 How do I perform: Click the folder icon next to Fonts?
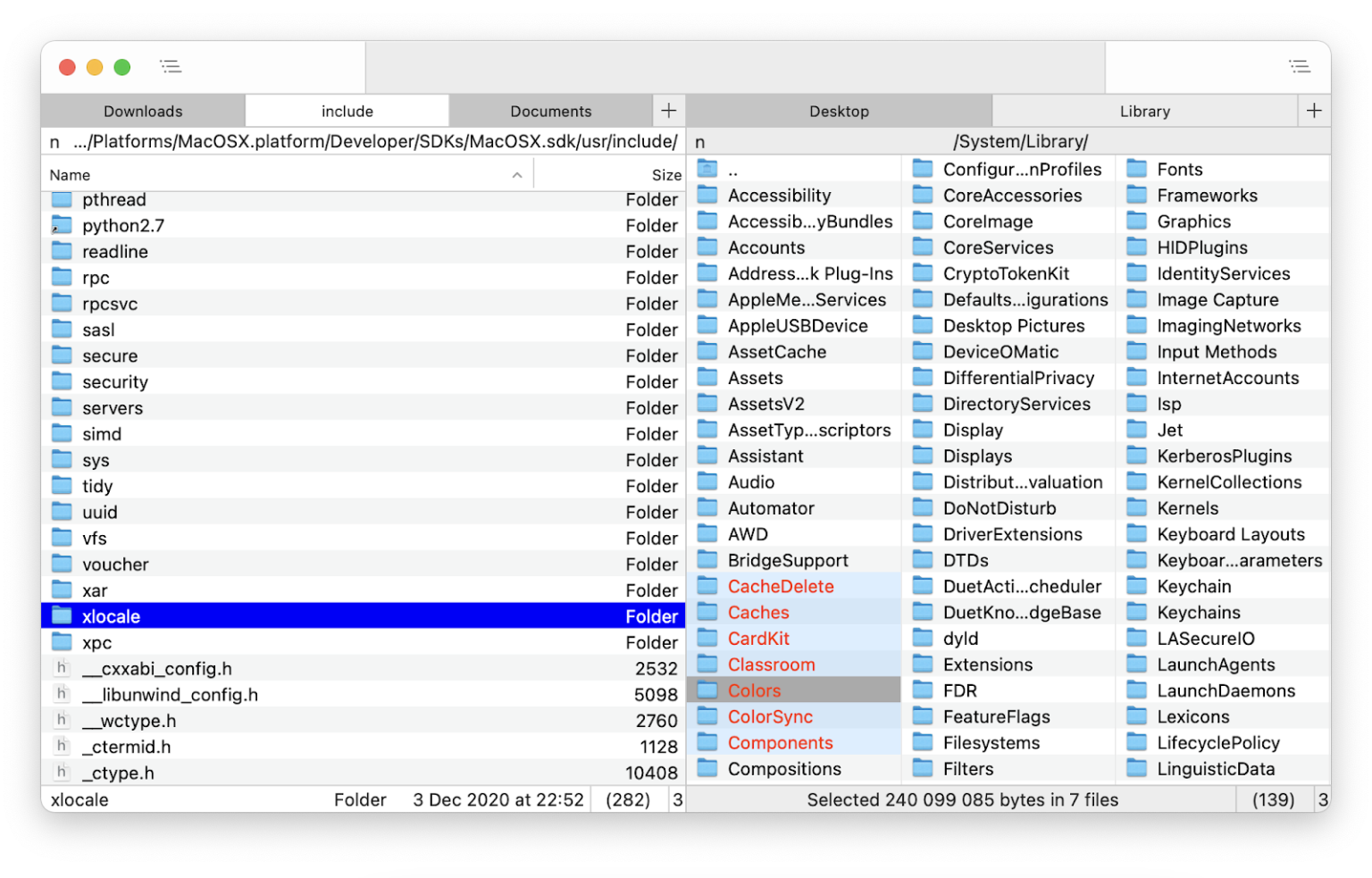click(1138, 168)
